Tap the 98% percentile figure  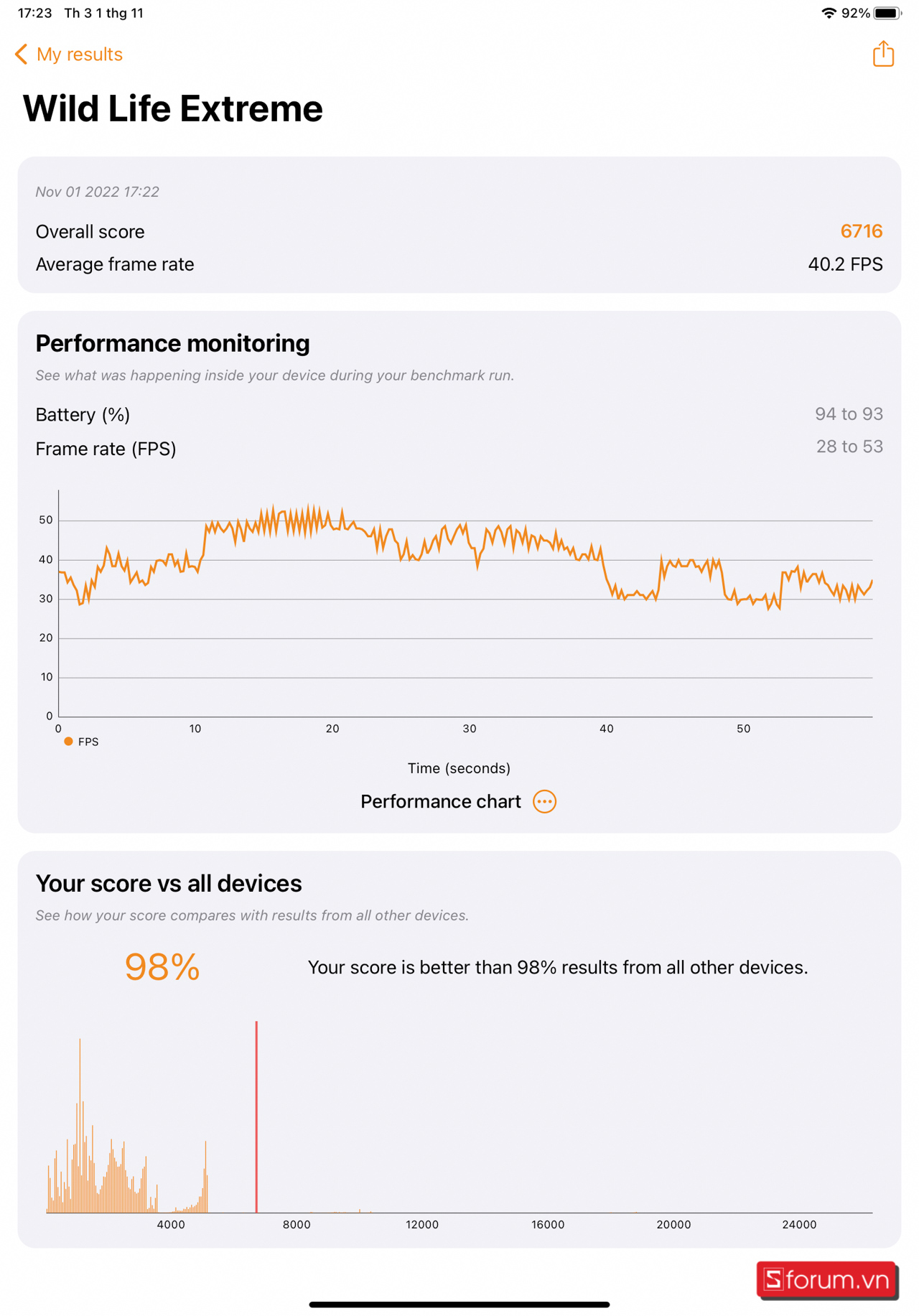[162, 966]
